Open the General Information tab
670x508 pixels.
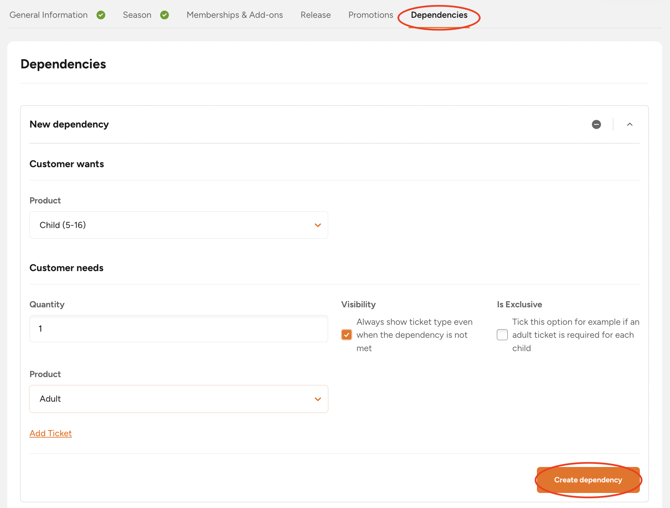[48, 15]
